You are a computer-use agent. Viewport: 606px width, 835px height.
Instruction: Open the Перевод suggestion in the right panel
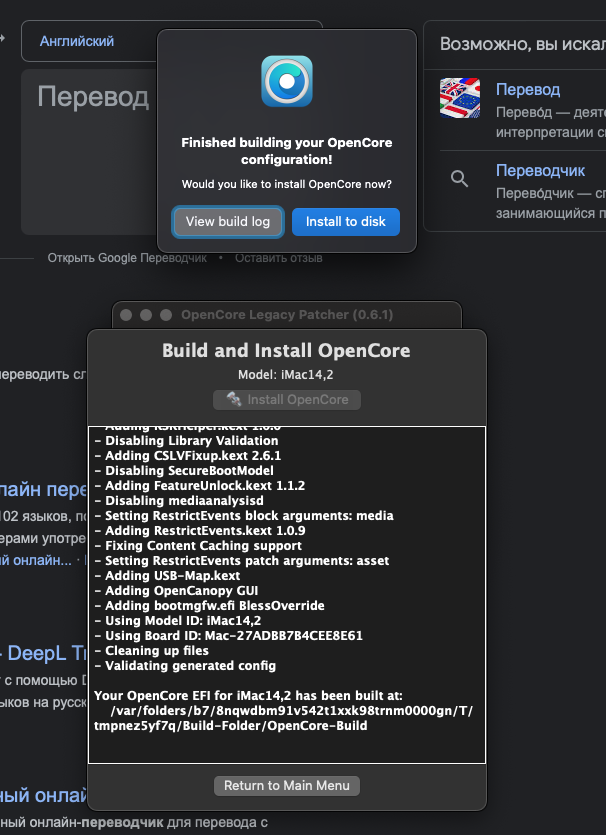(x=528, y=90)
